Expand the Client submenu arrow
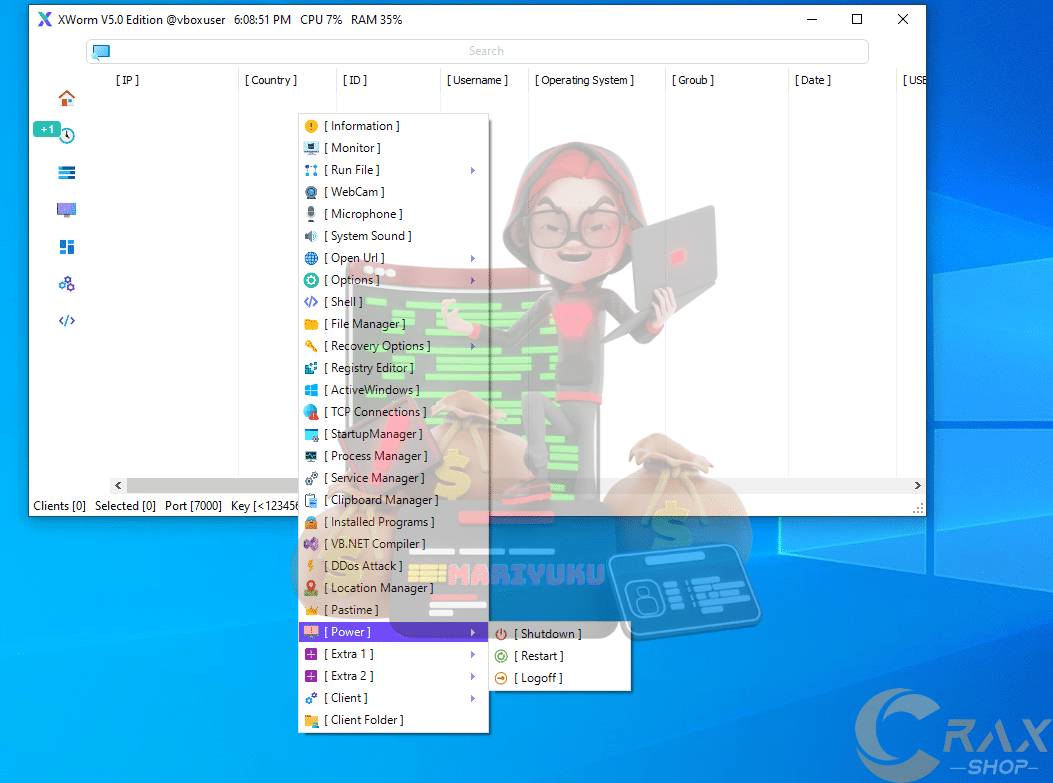The image size is (1053, 783). pyautogui.click(x=473, y=699)
